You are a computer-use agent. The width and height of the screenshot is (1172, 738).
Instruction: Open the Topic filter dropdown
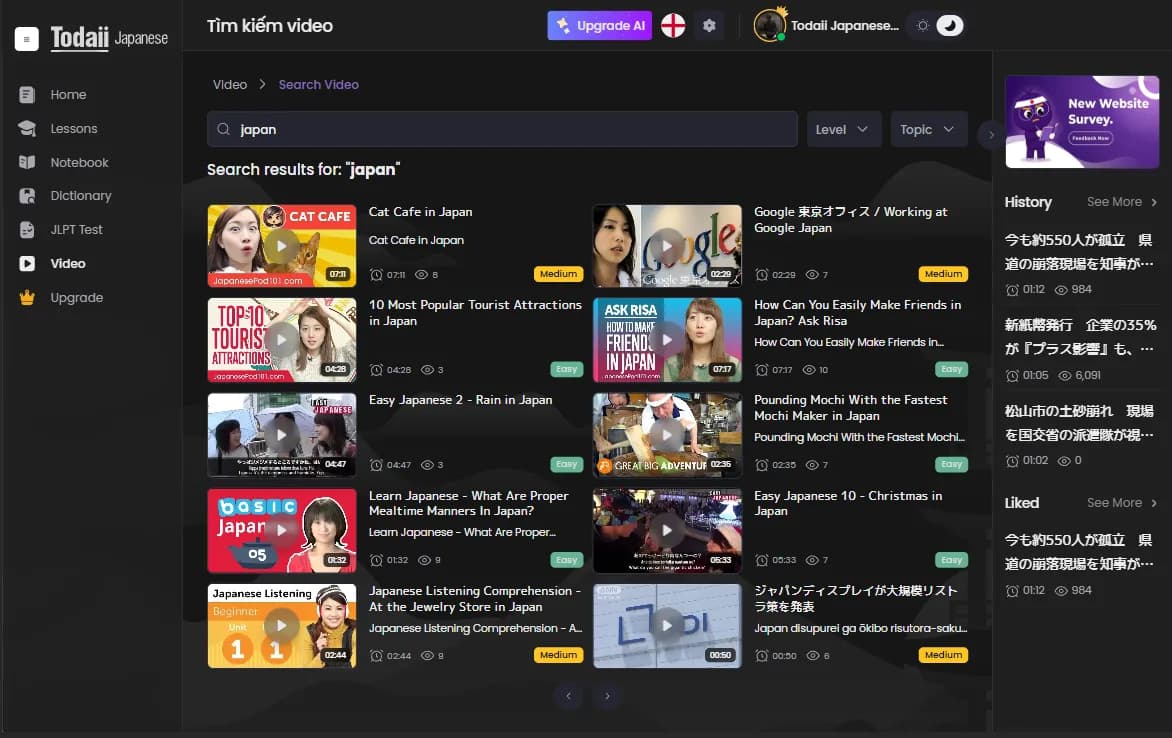928,129
